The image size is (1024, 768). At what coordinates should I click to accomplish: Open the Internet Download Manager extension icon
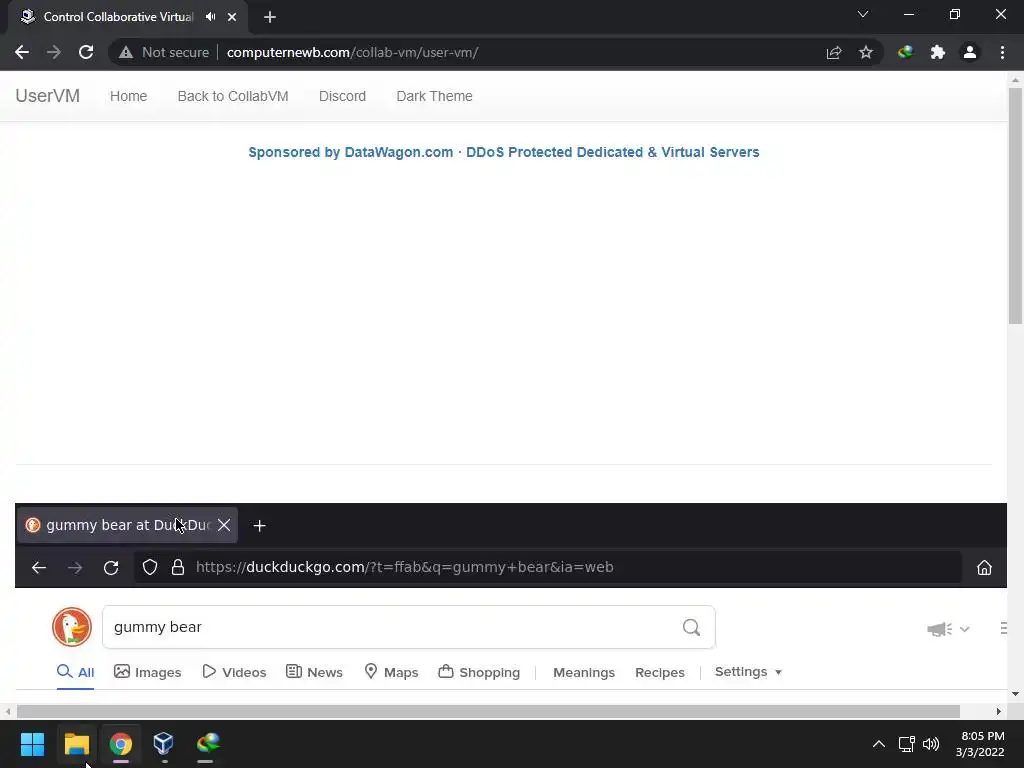coord(905,52)
